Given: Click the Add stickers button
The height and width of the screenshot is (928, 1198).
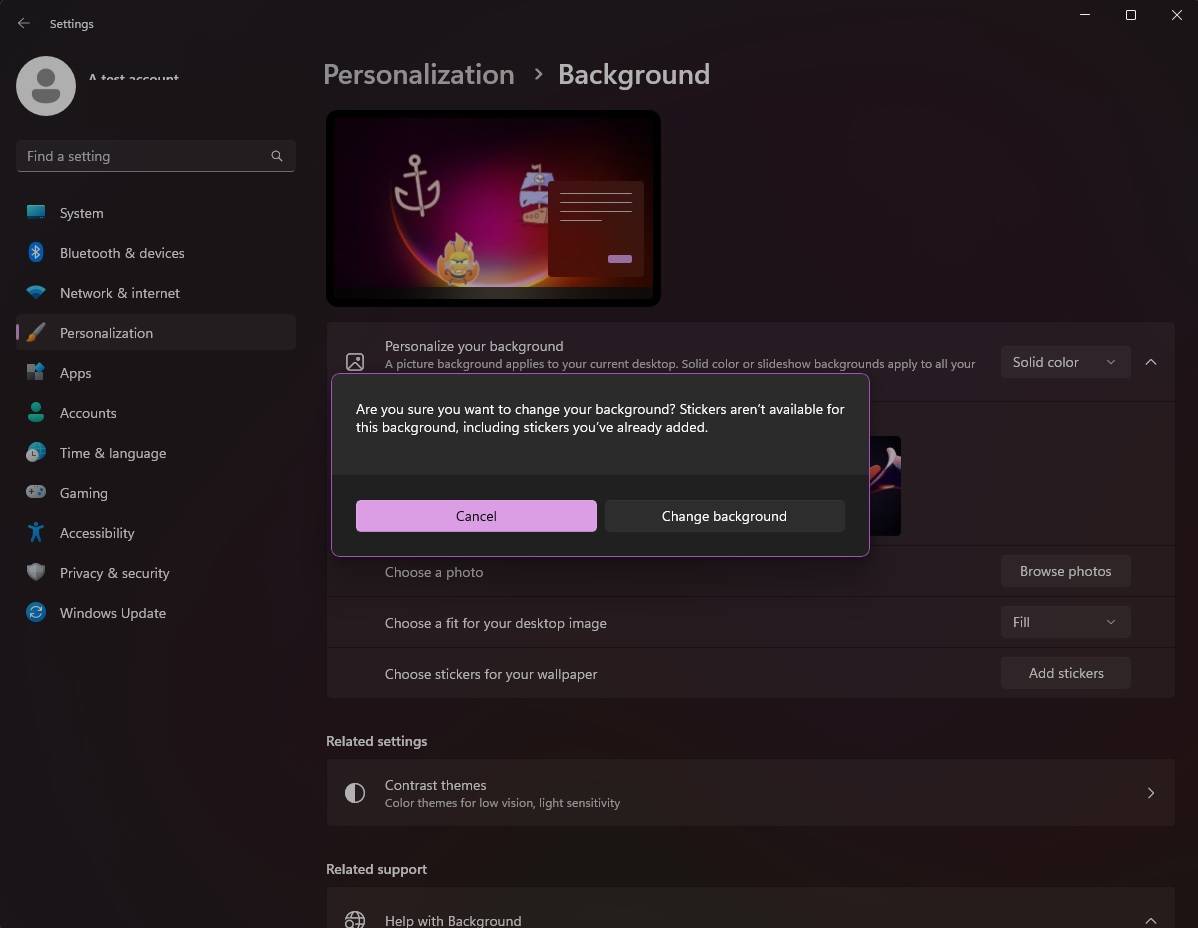Looking at the screenshot, I should 1065,673.
